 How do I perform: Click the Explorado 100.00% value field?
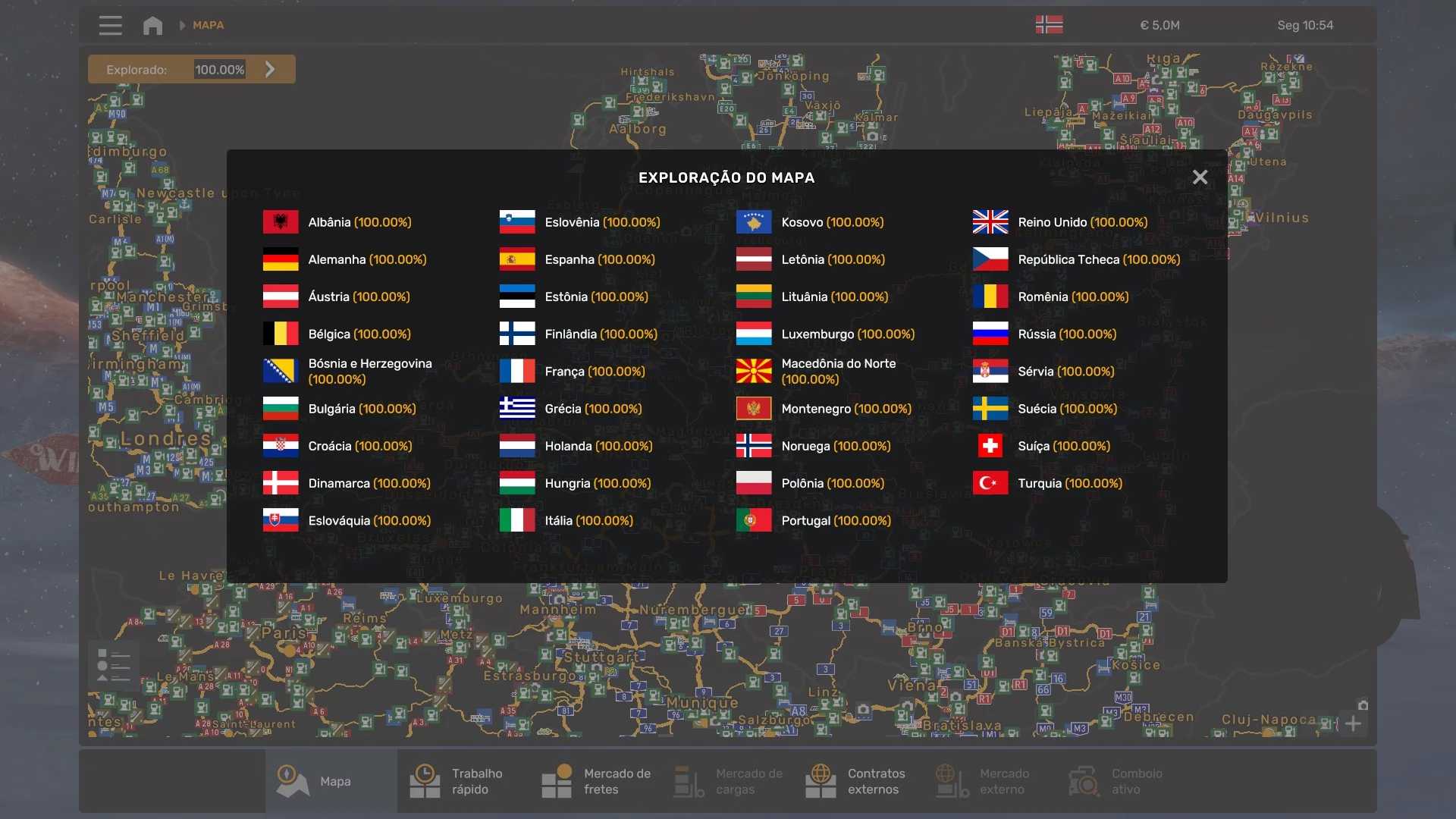pyautogui.click(x=219, y=69)
